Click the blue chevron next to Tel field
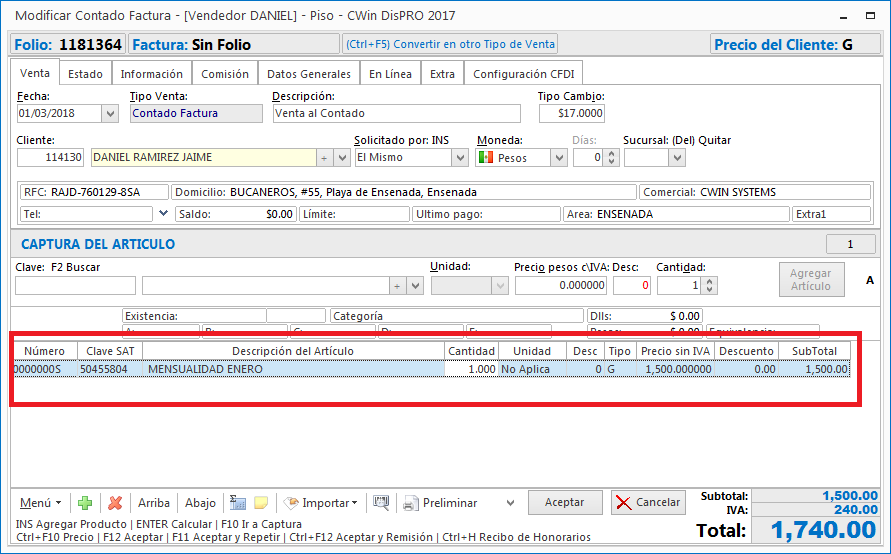Image resolution: width=891 pixels, height=554 pixels. pyautogui.click(x=163, y=213)
